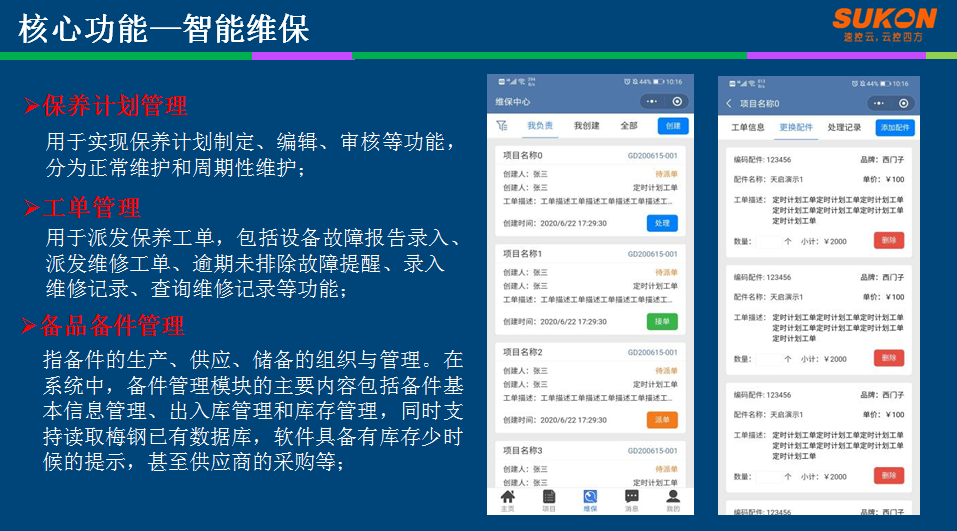957x531 pixels.
Task: Open the filter icon in 维保中心
Action: tap(502, 126)
